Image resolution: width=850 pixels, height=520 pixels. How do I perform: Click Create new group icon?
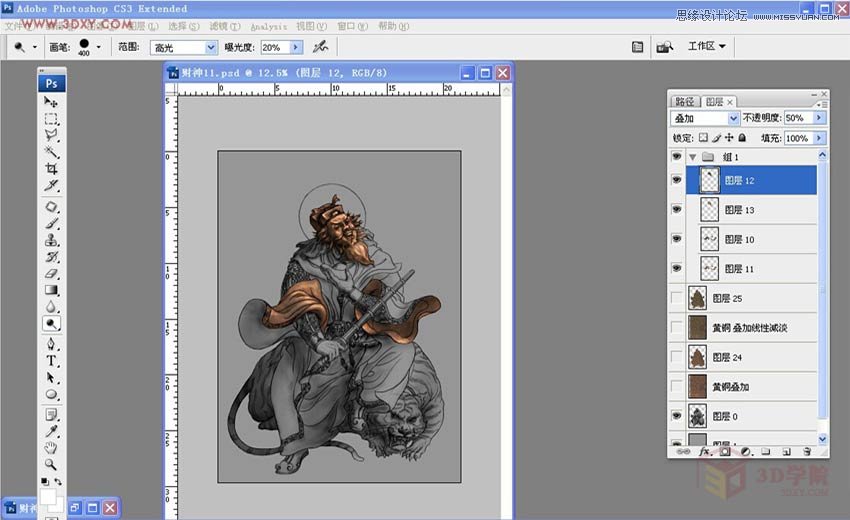(765, 451)
